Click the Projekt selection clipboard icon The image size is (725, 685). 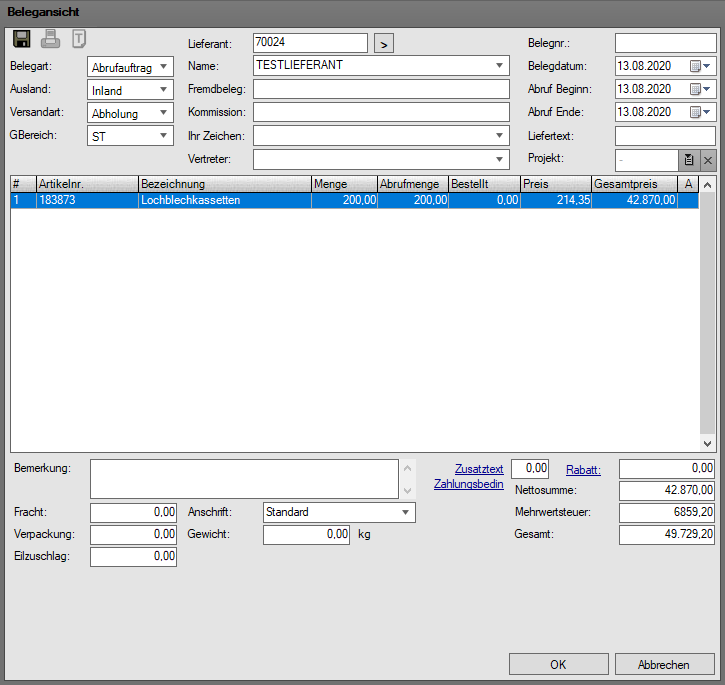click(688, 160)
